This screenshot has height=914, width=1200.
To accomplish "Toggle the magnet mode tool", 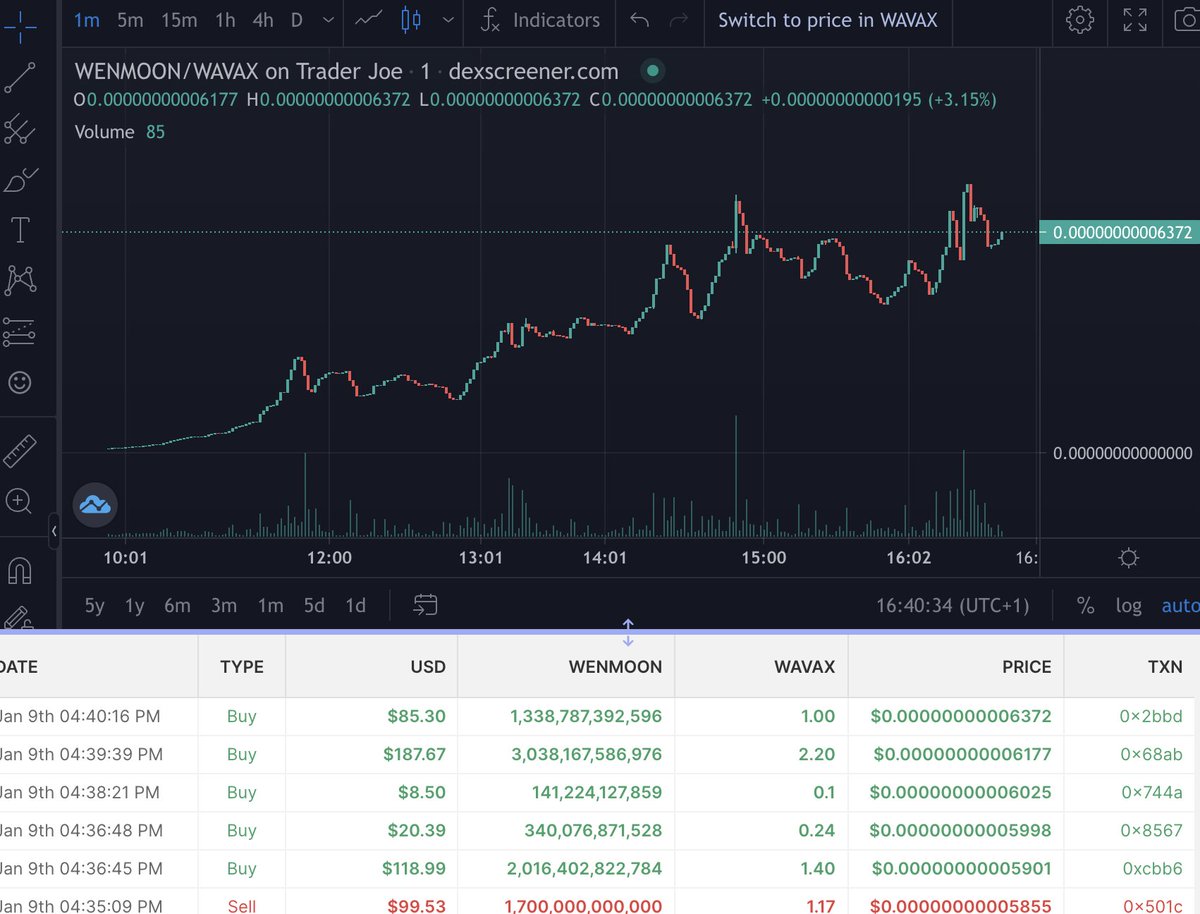I will pos(19,570).
